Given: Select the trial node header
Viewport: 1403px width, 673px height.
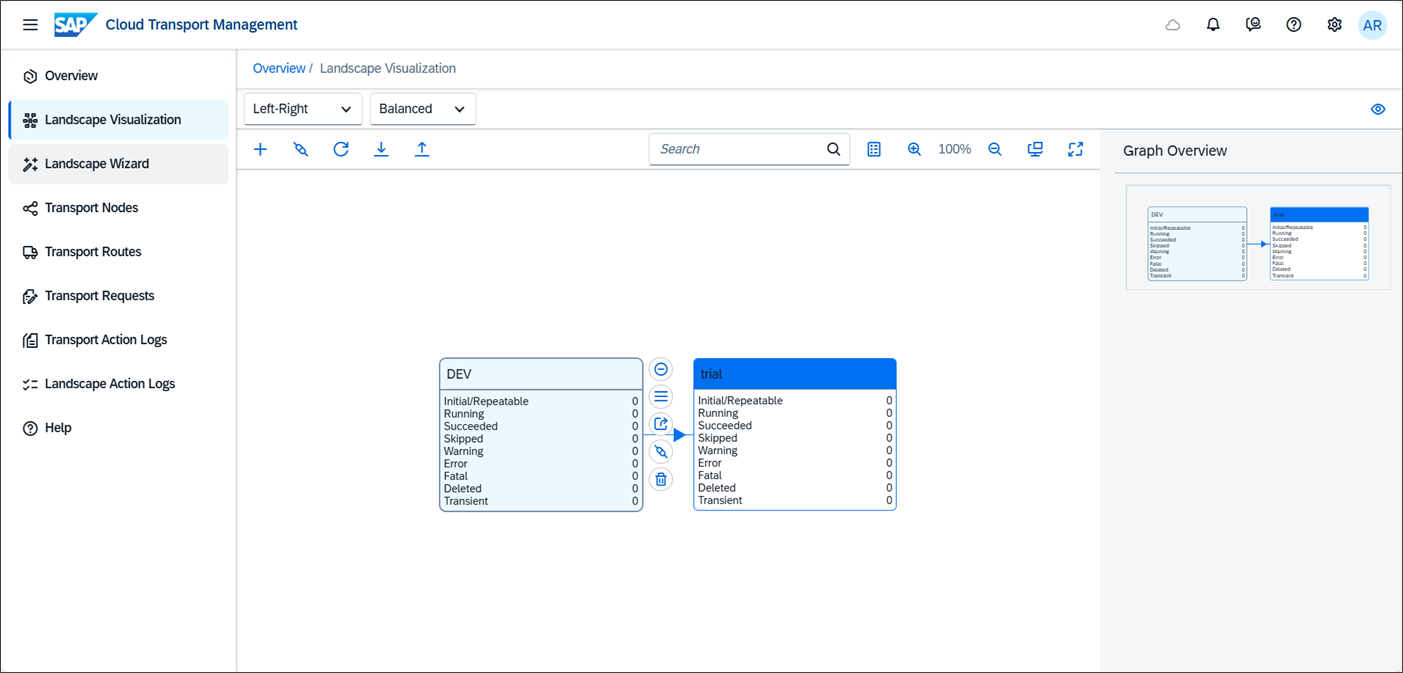Looking at the screenshot, I should (x=795, y=374).
